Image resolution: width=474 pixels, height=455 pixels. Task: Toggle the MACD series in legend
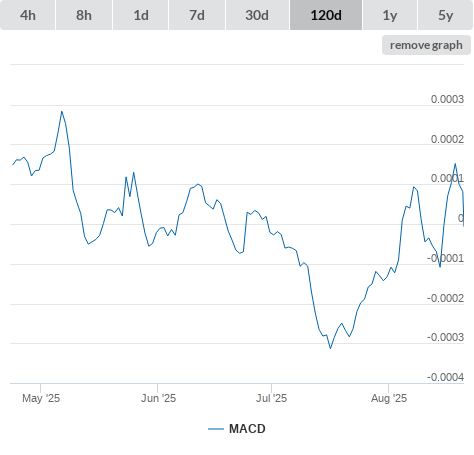pos(237,429)
